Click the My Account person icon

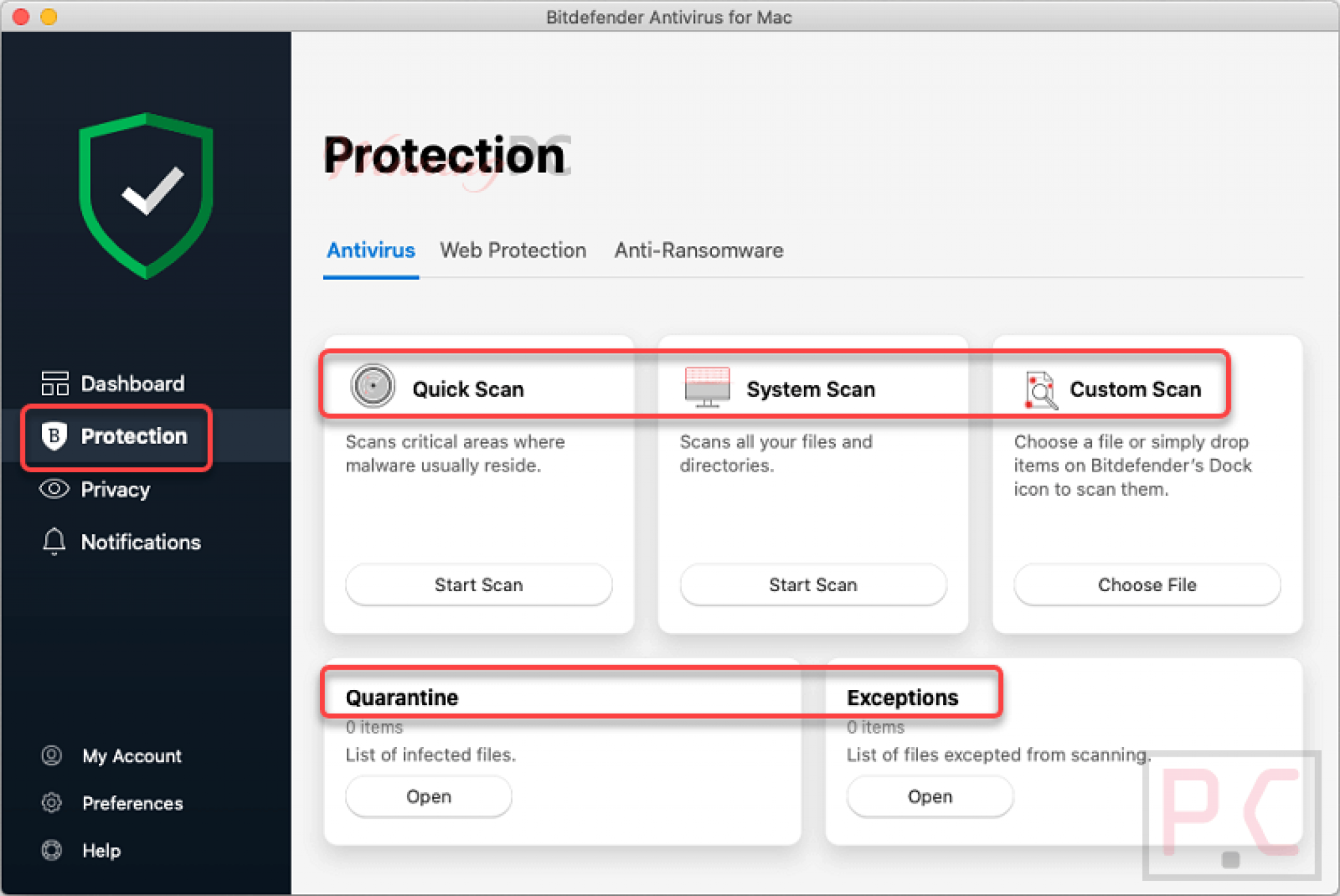tap(52, 756)
